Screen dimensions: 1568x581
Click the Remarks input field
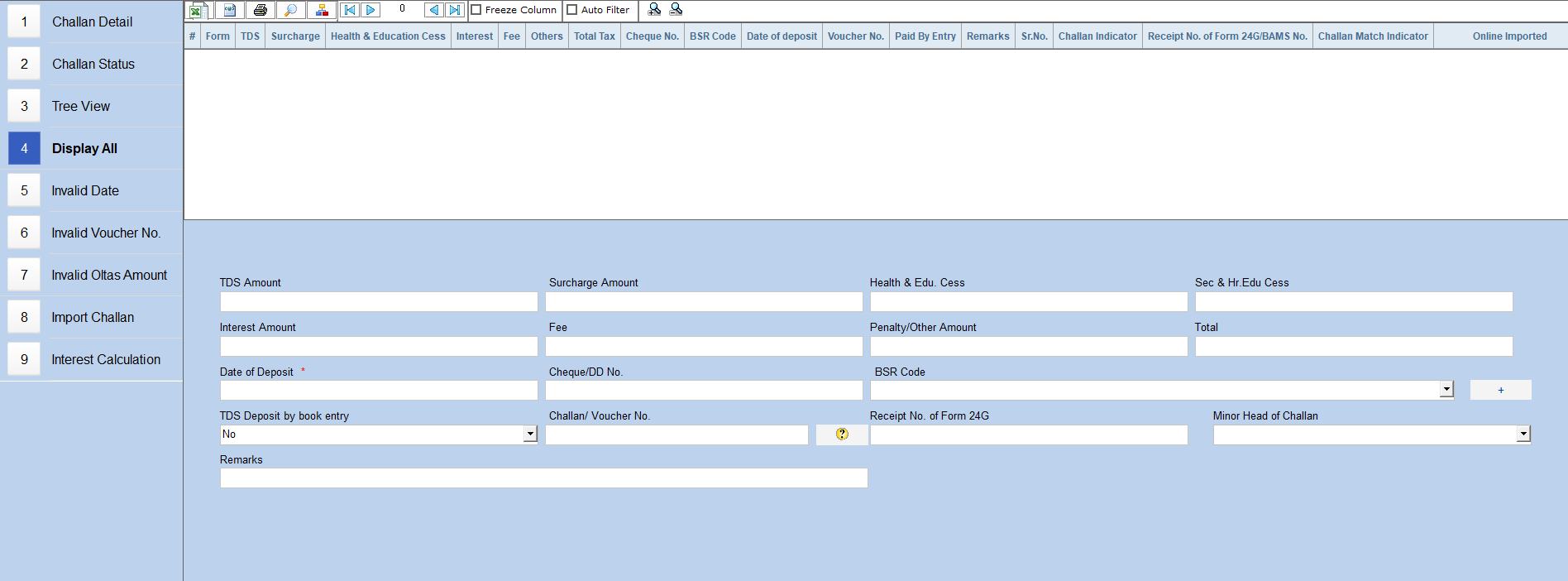543,478
